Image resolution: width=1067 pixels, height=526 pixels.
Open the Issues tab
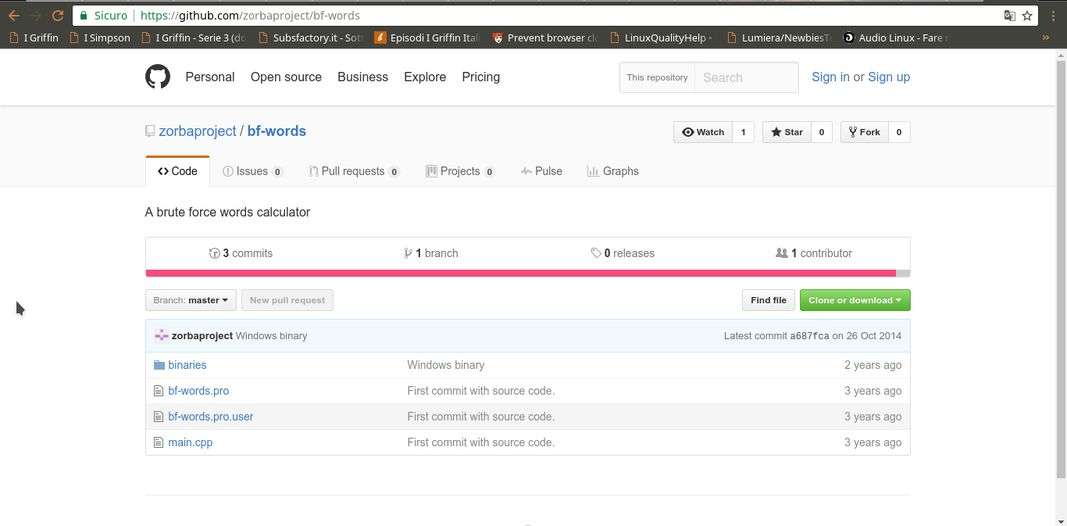point(252,171)
